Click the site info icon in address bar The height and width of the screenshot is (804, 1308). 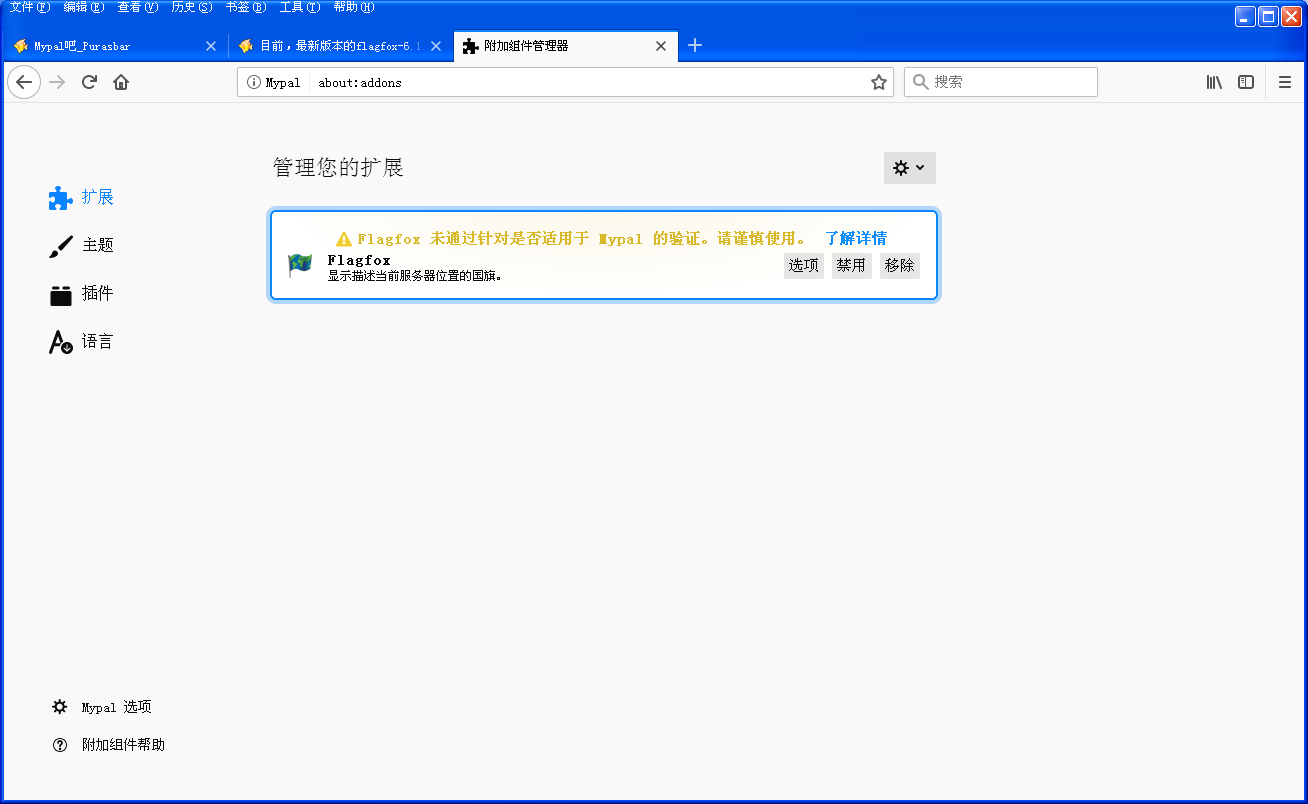point(254,82)
